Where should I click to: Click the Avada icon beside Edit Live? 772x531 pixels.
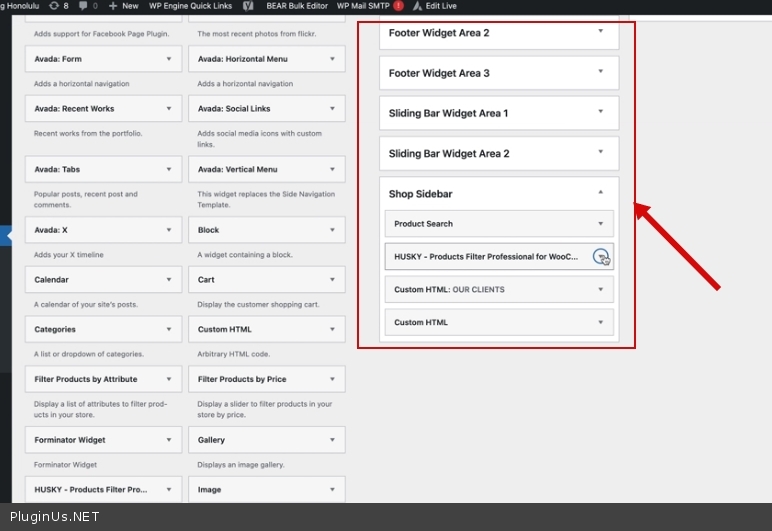pyautogui.click(x=416, y=6)
